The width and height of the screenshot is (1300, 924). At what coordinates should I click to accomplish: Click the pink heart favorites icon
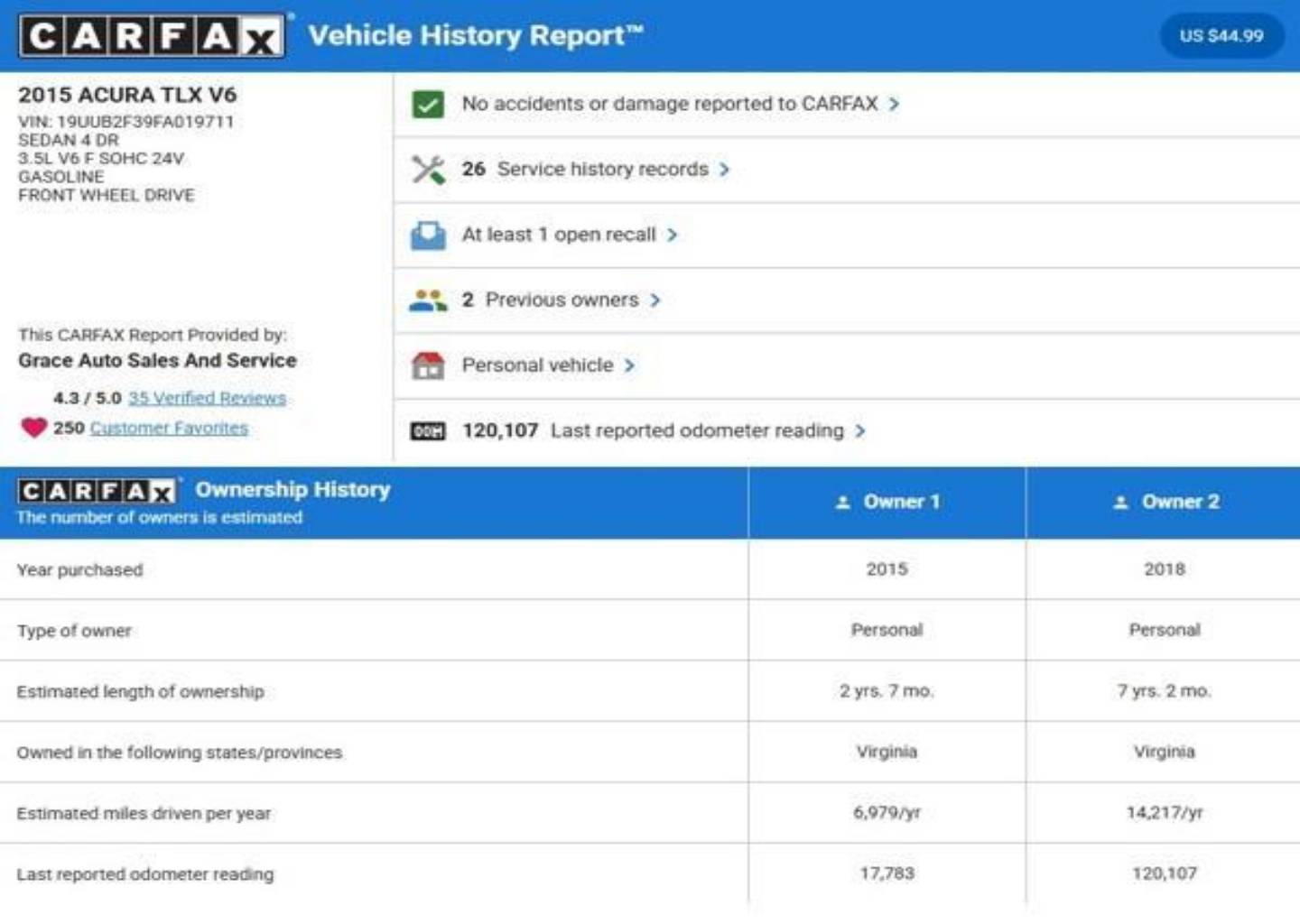pyautogui.click(x=33, y=428)
